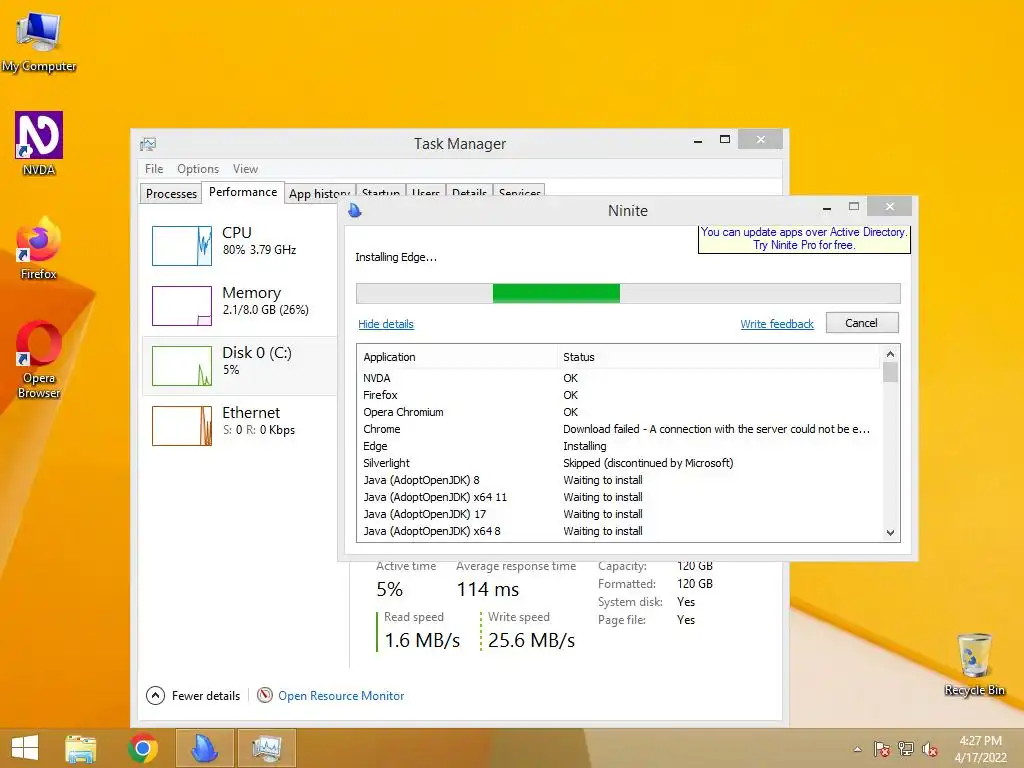Switch to Task Manager via taskbar icon
This screenshot has width=1024, height=768.
click(266, 748)
